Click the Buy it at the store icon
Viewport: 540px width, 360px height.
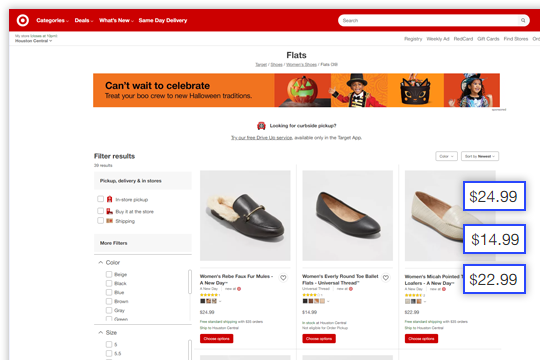coord(110,211)
